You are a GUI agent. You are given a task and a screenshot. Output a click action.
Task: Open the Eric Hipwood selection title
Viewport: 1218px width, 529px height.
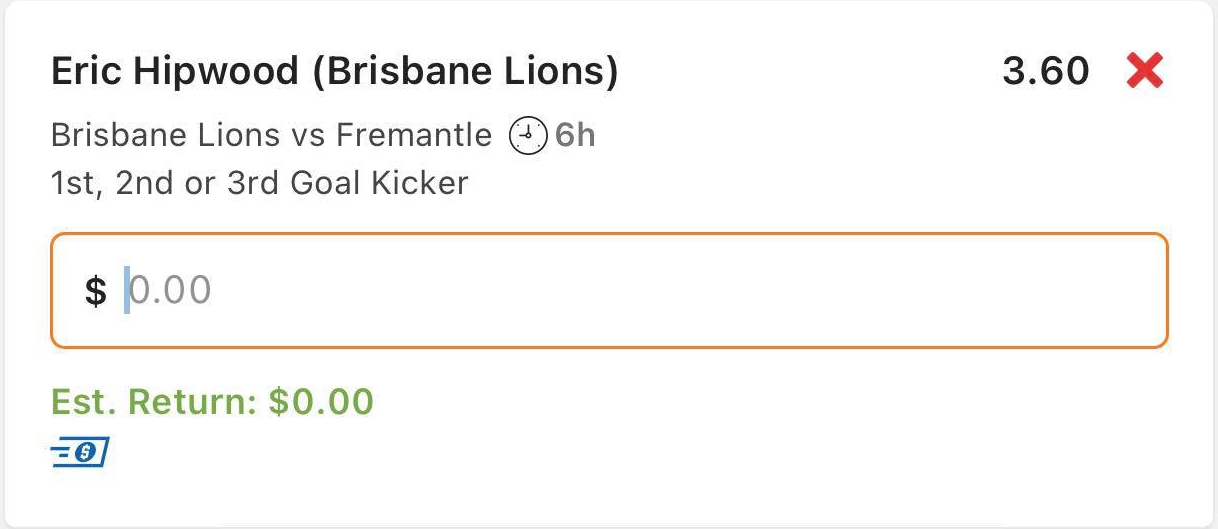[334, 72]
